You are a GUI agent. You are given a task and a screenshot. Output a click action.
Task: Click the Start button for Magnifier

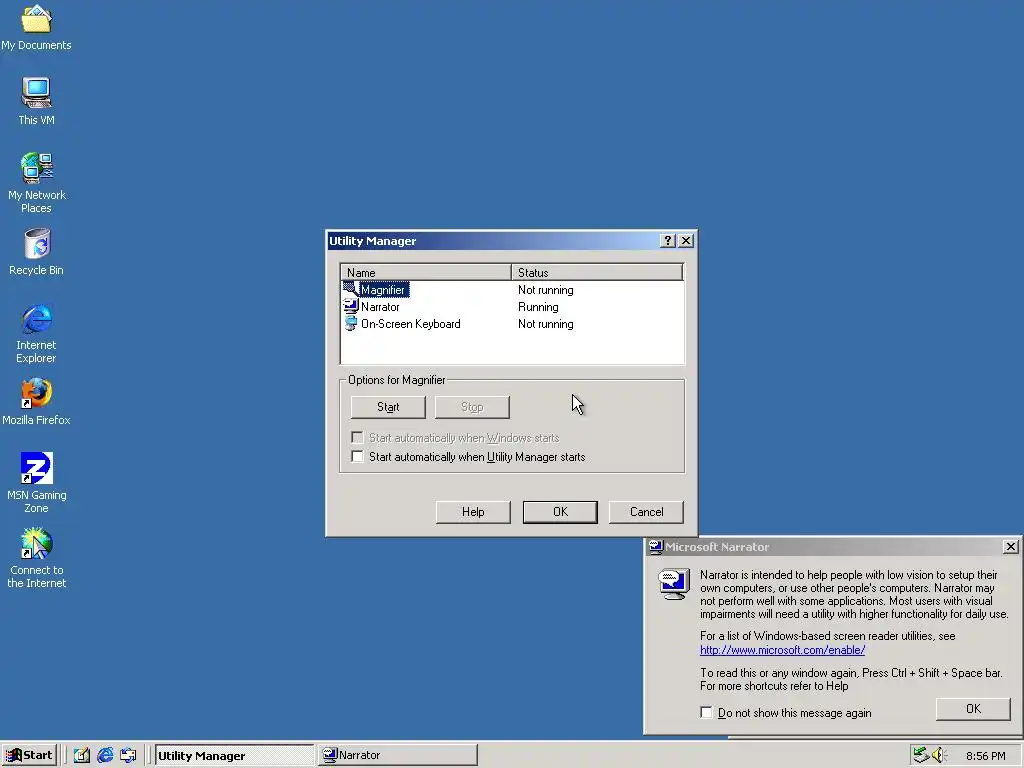[388, 407]
